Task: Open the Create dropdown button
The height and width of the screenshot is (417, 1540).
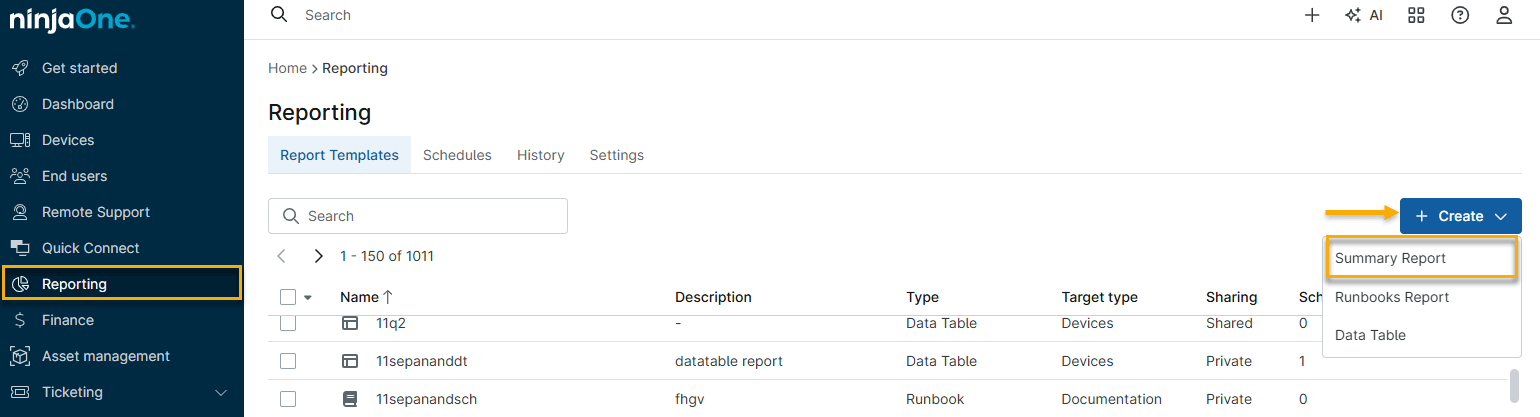Action: (x=1460, y=216)
